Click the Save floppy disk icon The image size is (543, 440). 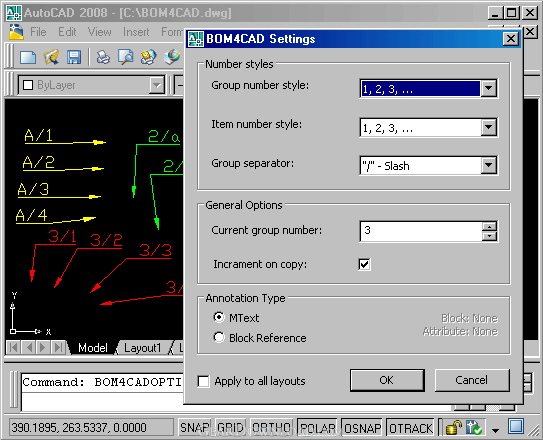click(74, 57)
